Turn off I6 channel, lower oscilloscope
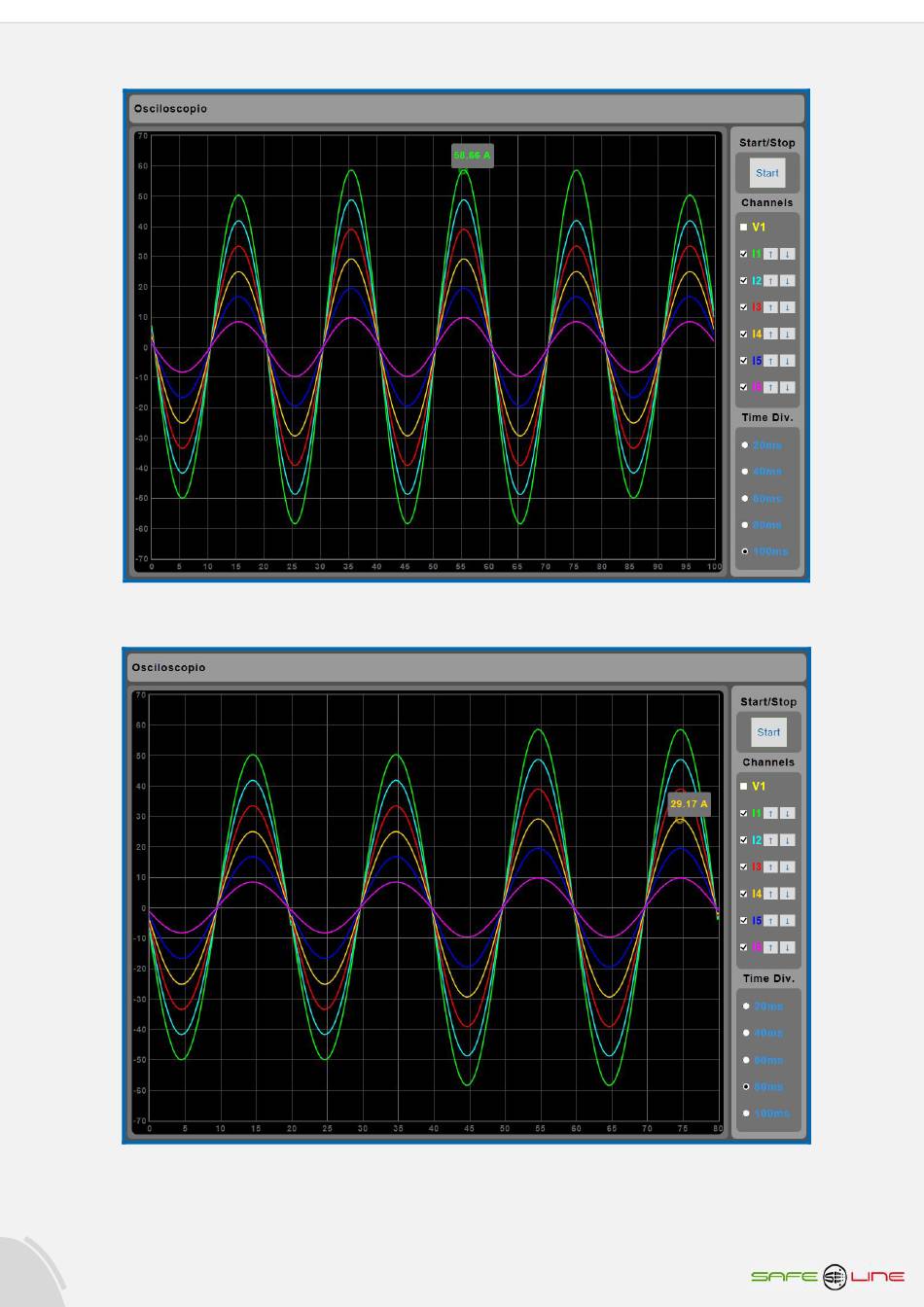The width and height of the screenshot is (924, 1307). click(744, 947)
